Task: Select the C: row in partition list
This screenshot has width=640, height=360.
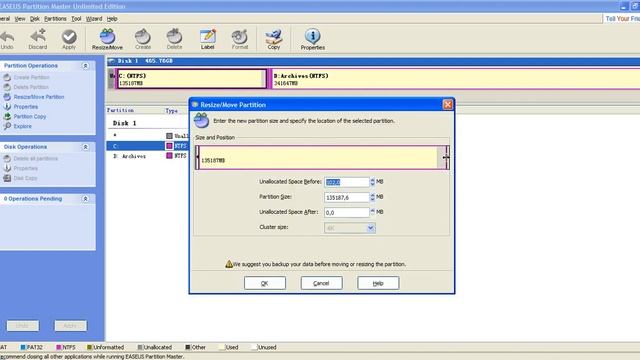Action: point(147,146)
